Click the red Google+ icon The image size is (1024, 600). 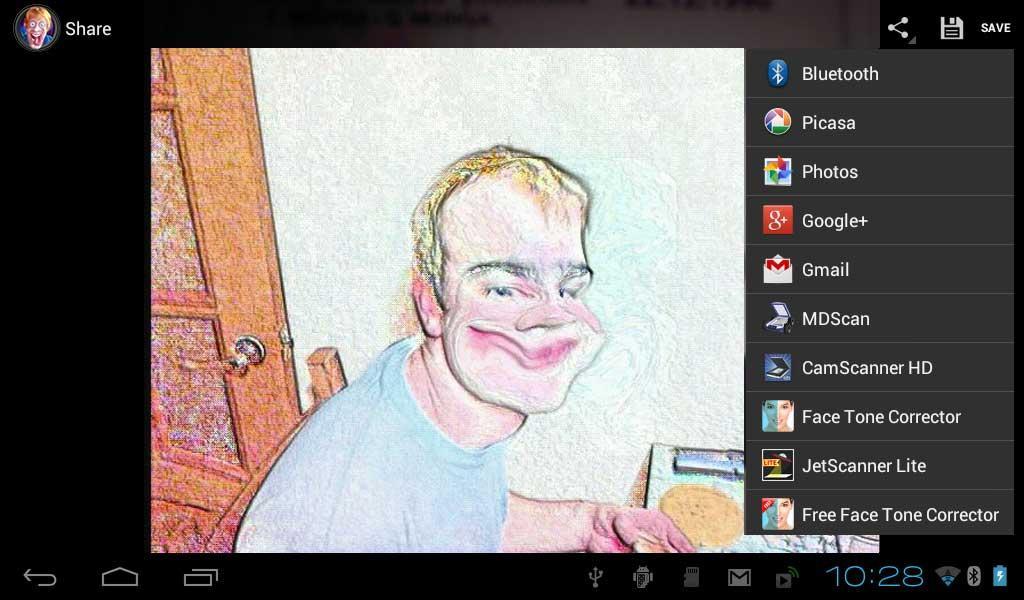pyautogui.click(x=777, y=220)
